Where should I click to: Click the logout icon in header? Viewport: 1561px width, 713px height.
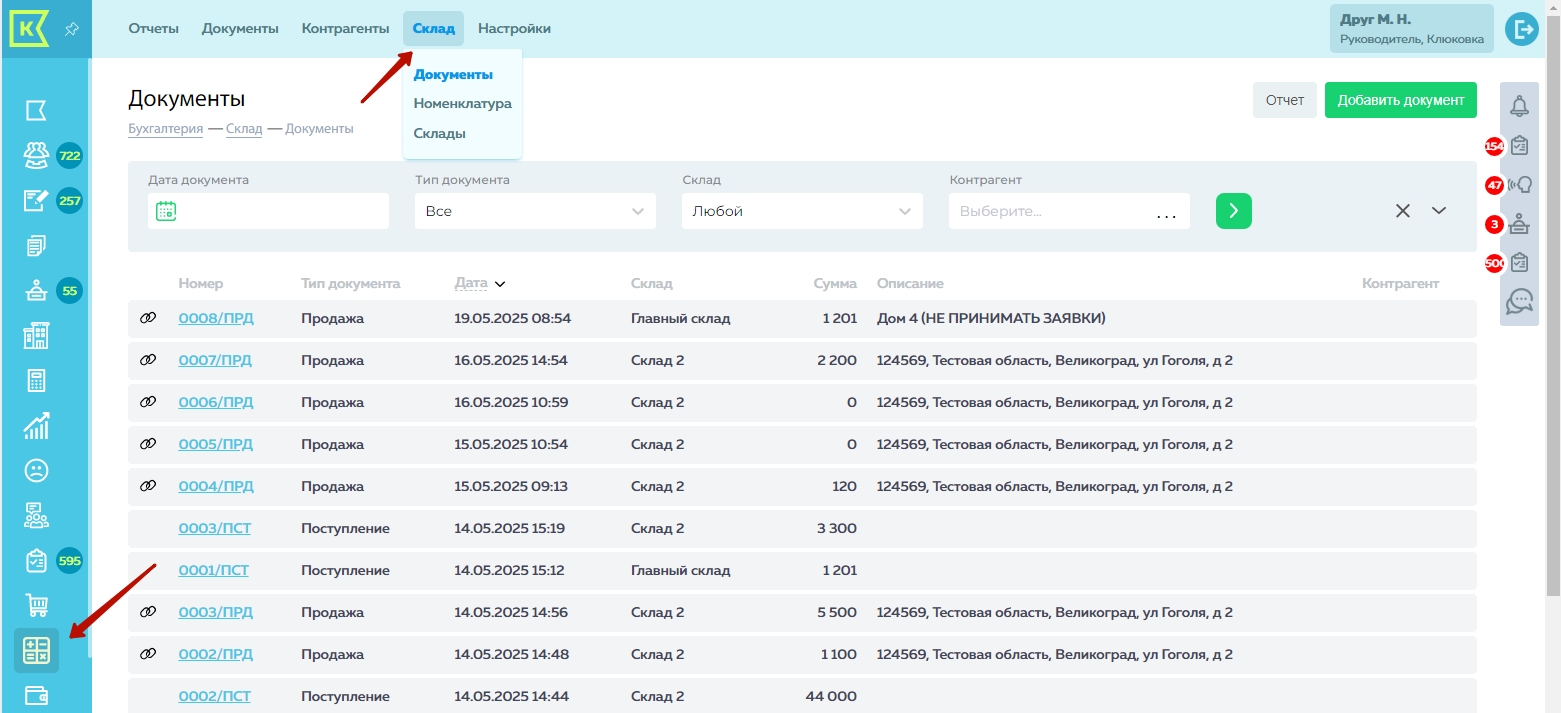tap(1521, 29)
